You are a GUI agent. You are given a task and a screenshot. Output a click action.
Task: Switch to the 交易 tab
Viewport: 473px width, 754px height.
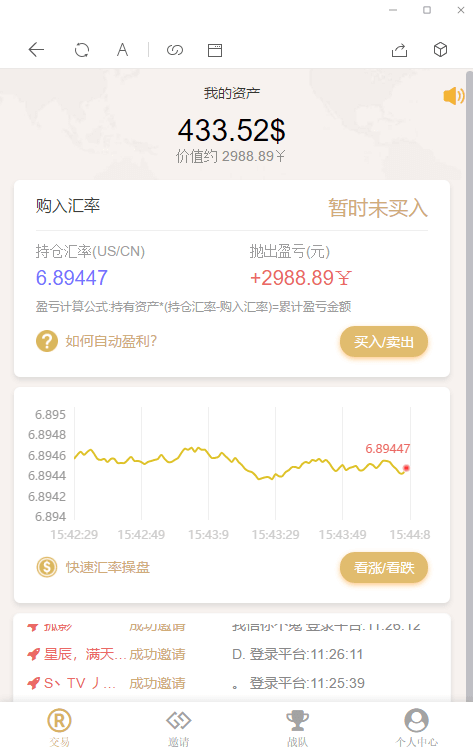pyautogui.click(x=59, y=728)
